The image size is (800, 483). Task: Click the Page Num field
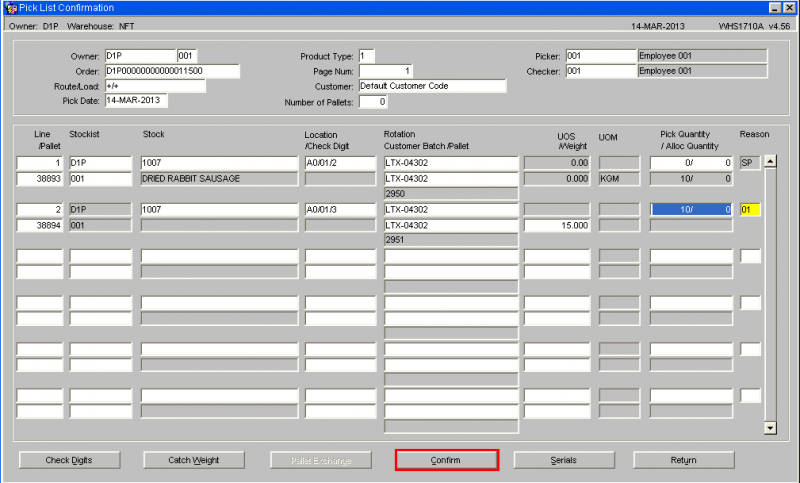(386, 71)
